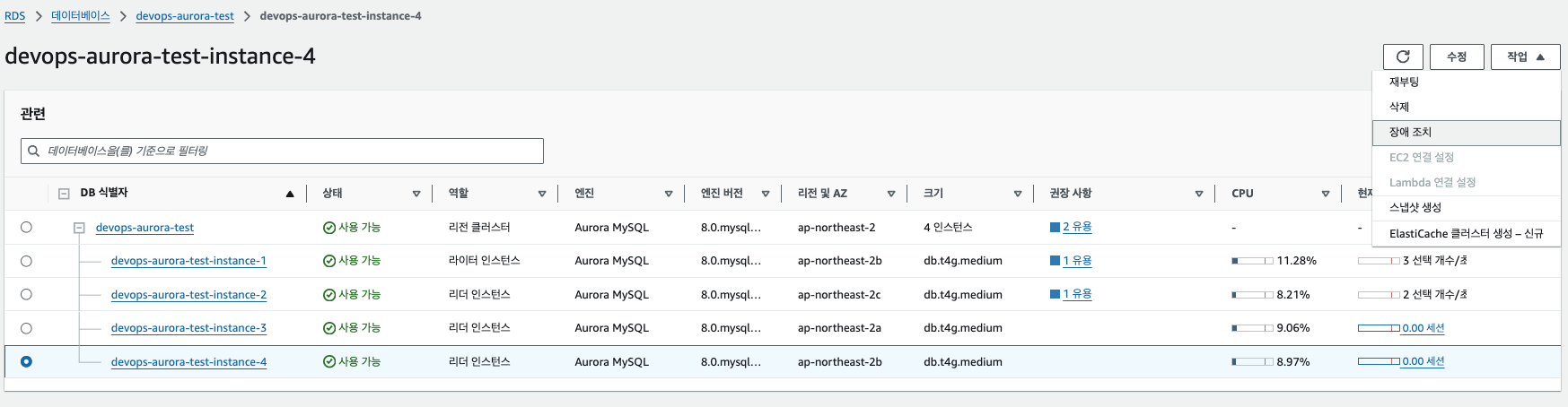Click the refresh icon button
Viewport: 1568px width, 407px height.
click(x=1403, y=56)
